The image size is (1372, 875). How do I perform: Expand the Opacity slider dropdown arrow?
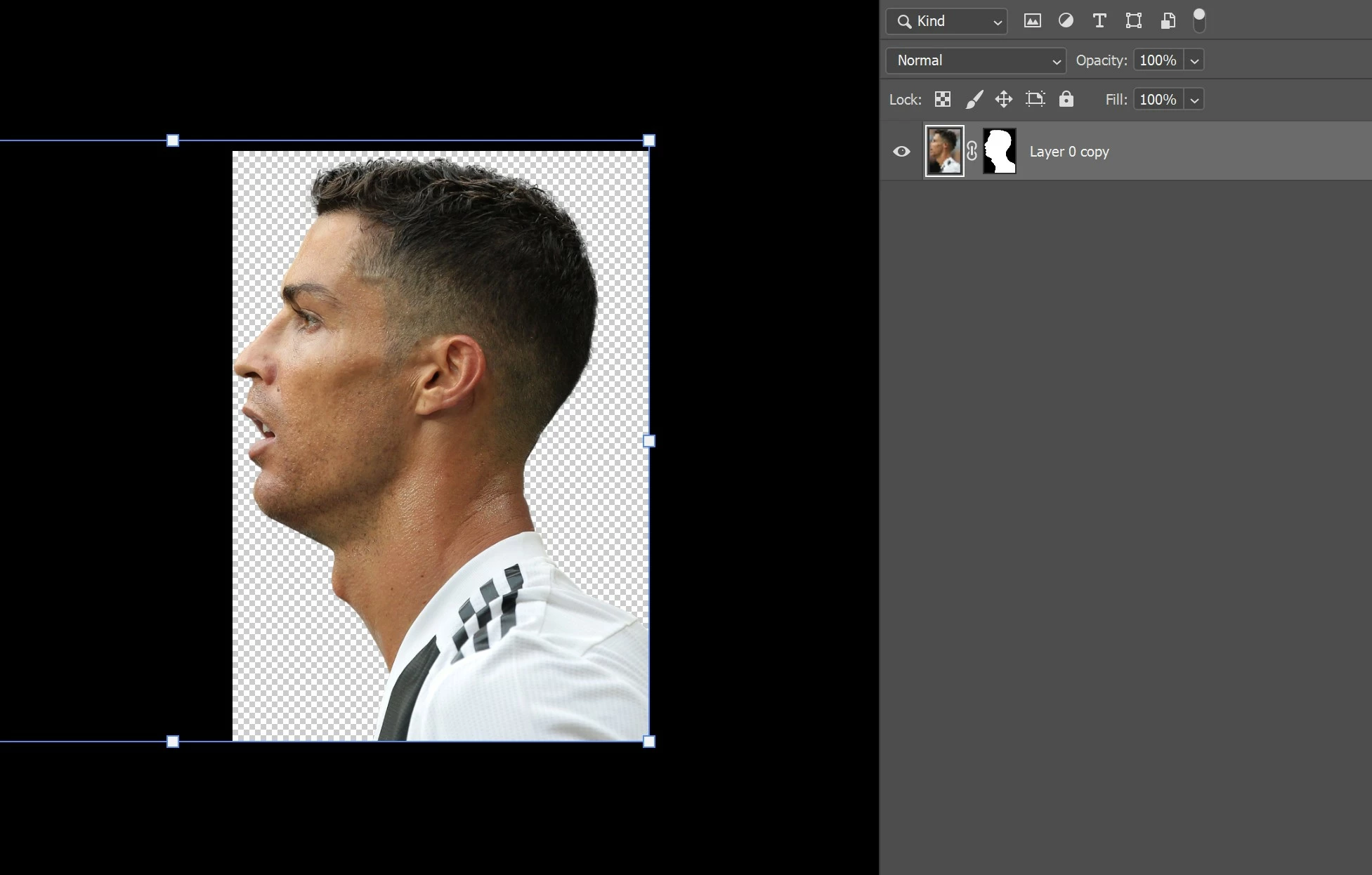coord(1194,60)
